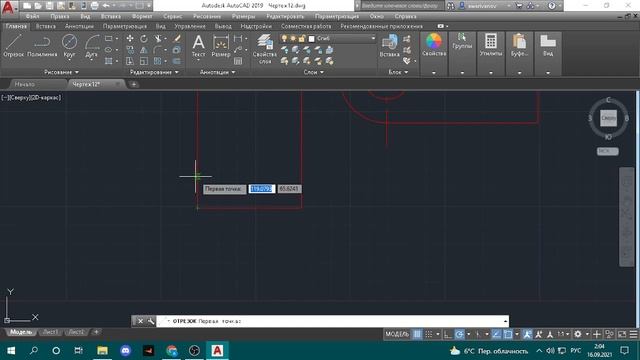Click Сверху face on the ViewCube

pyautogui.click(x=608, y=118)
